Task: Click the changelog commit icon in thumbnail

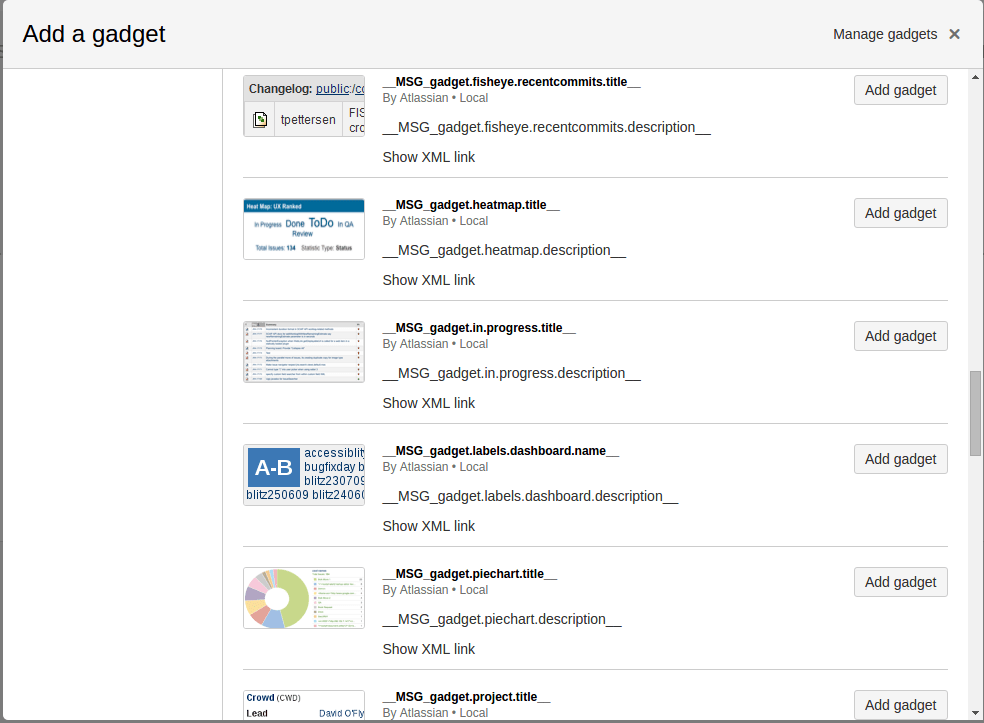Action: (260, 120)
